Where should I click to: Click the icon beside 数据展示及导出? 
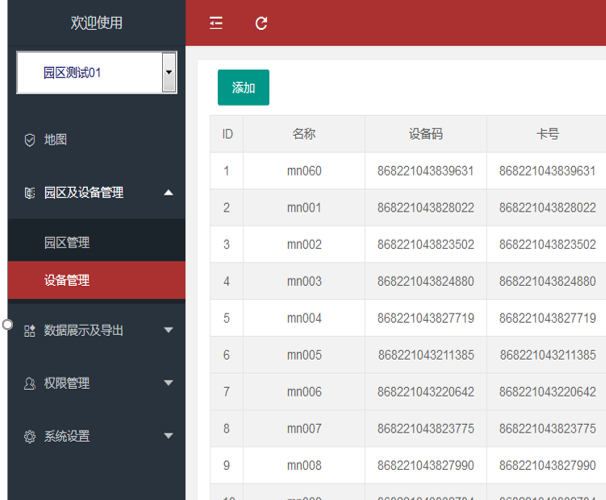(x=29, y=330)
